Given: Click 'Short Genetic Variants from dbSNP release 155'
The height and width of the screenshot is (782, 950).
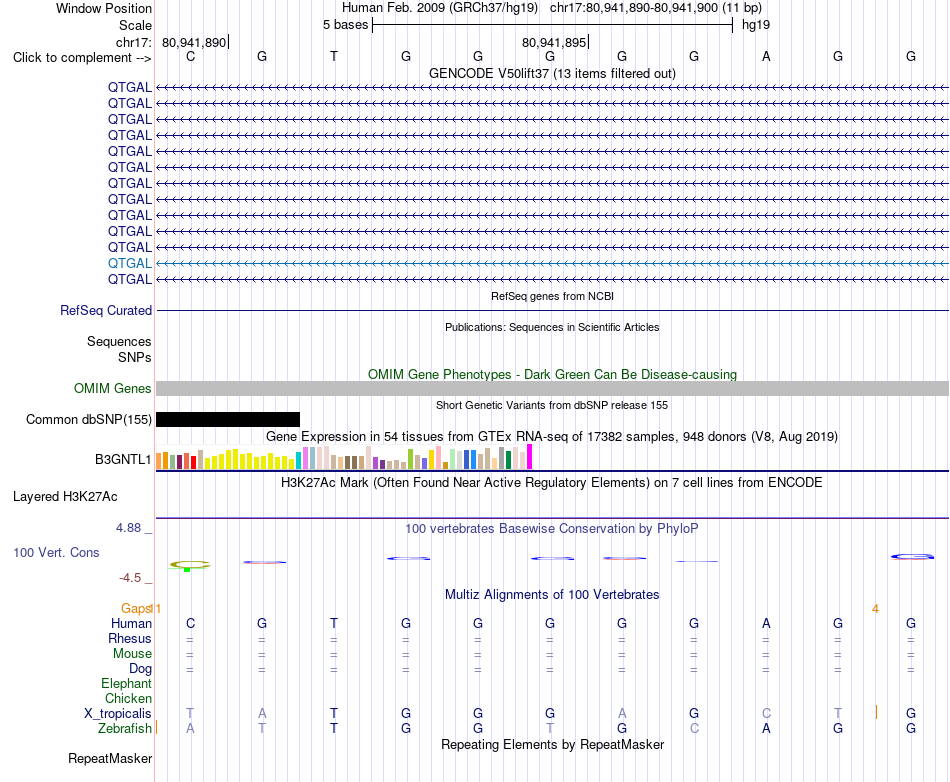Looking at the screenshot, I should pos(552,405).
